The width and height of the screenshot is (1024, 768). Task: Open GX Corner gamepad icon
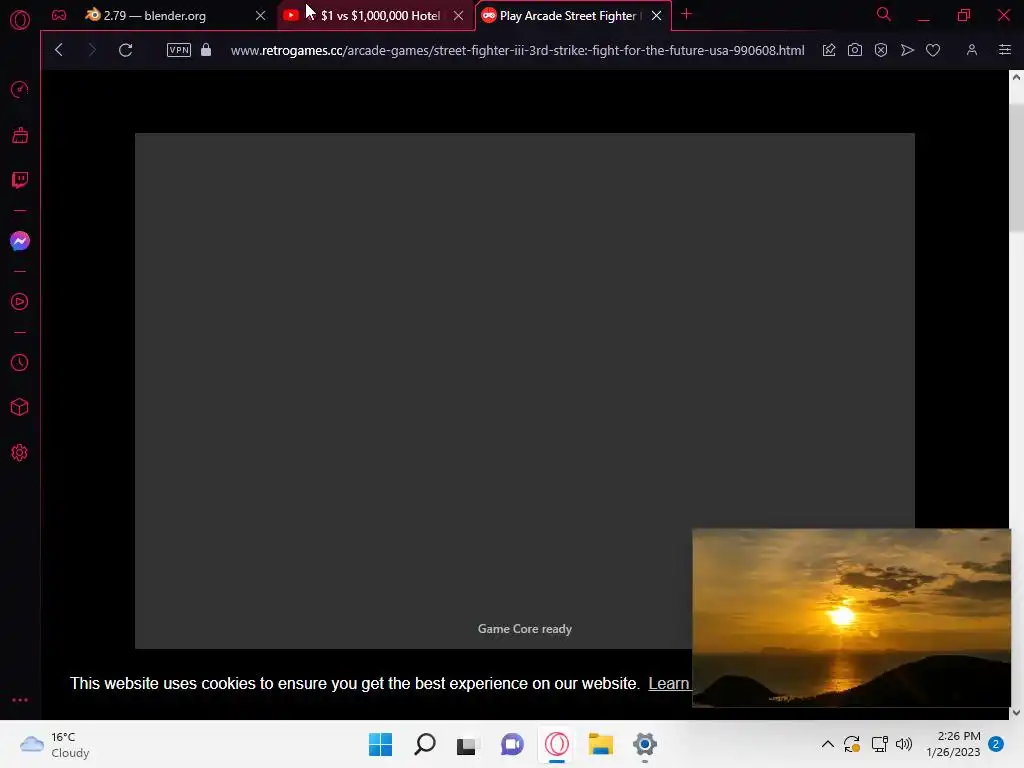(59, 15)
